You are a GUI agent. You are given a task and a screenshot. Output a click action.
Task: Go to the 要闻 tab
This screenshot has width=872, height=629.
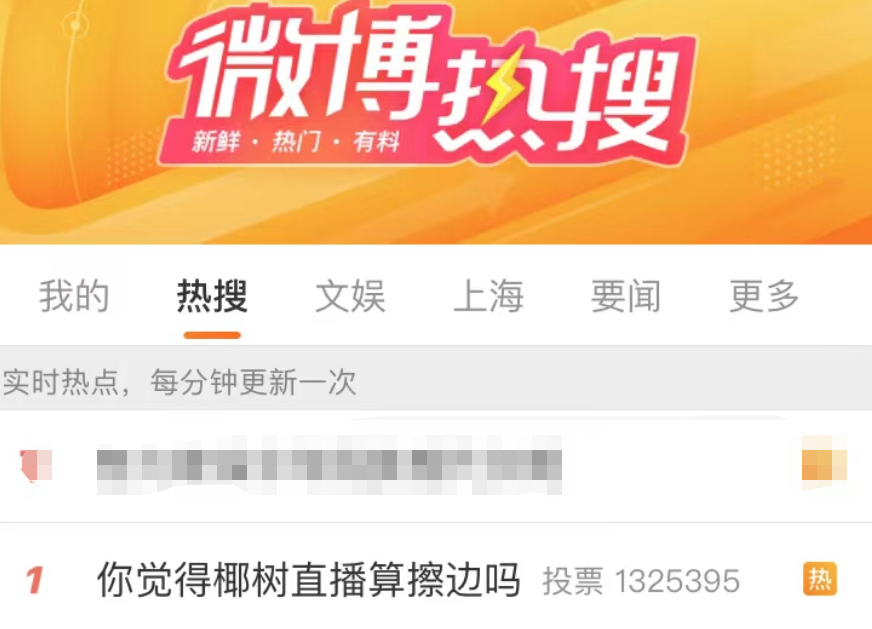[626, 296]
